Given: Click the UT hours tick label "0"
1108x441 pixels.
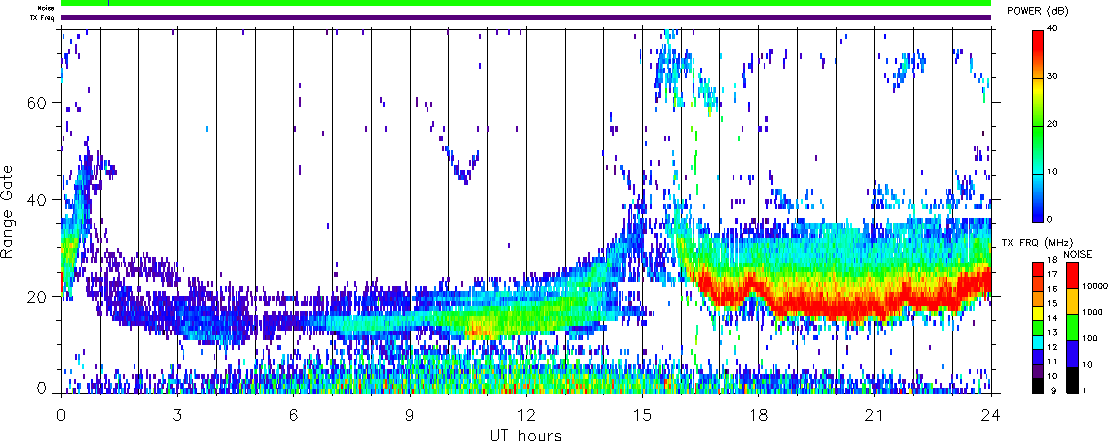Looking at the screenshot, I should 61,414.
